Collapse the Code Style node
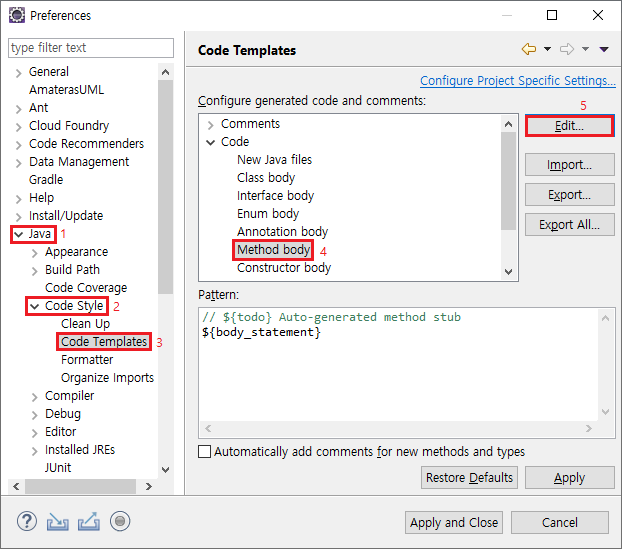This screenshot has width=622, height=549. coord(35,307)
